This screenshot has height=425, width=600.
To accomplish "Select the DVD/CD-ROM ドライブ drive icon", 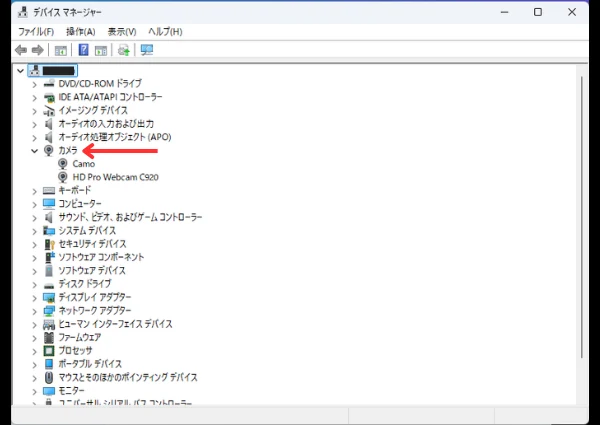I will (49, 84).
